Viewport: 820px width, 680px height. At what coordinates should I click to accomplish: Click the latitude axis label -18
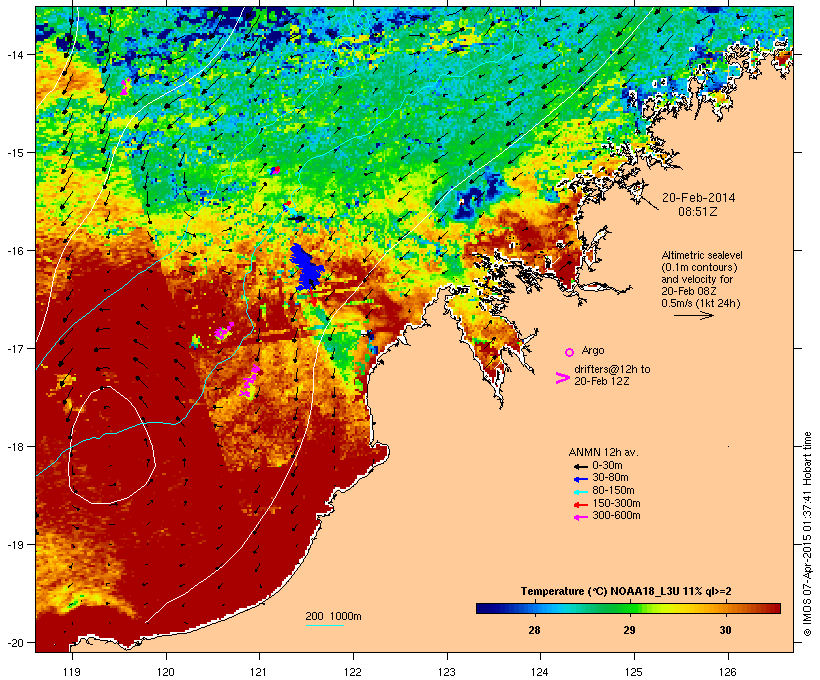(x=15, y=447)
